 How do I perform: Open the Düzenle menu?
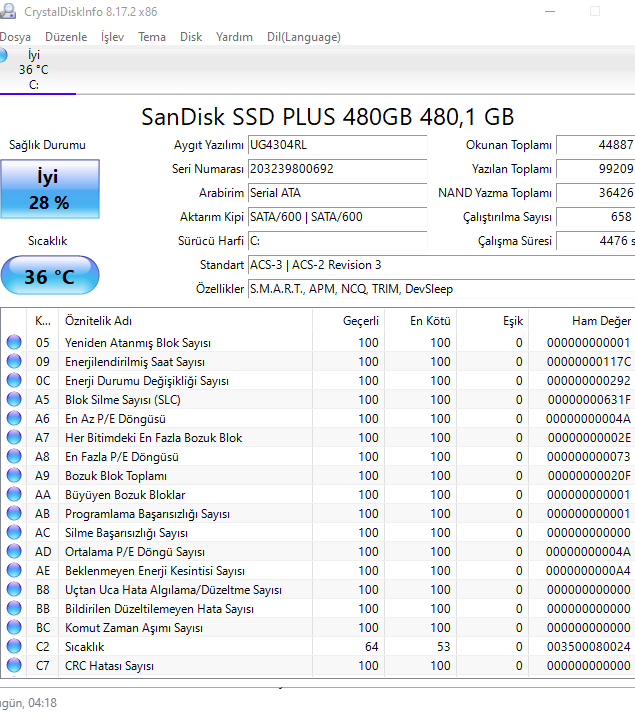[x=66, y=37]
